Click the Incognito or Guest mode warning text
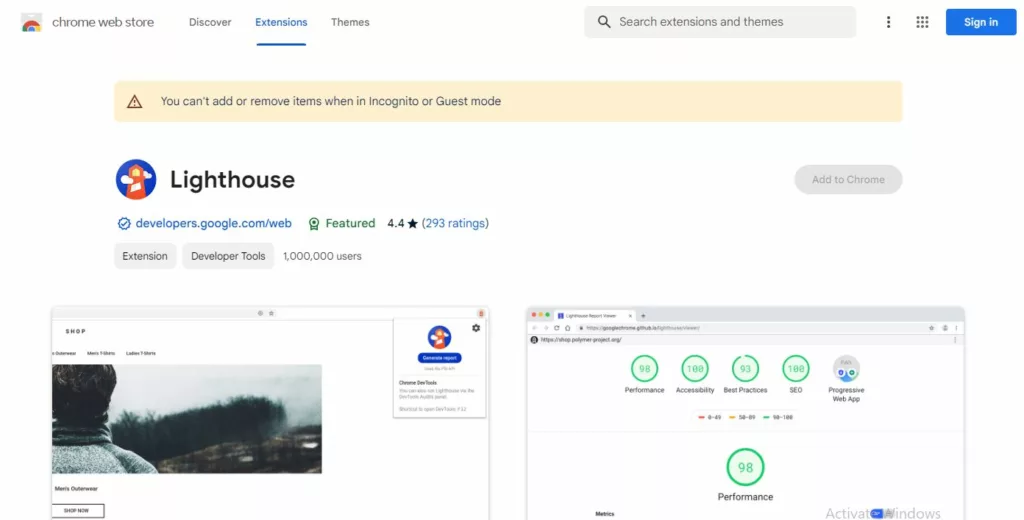 click(x=330, y=101)
